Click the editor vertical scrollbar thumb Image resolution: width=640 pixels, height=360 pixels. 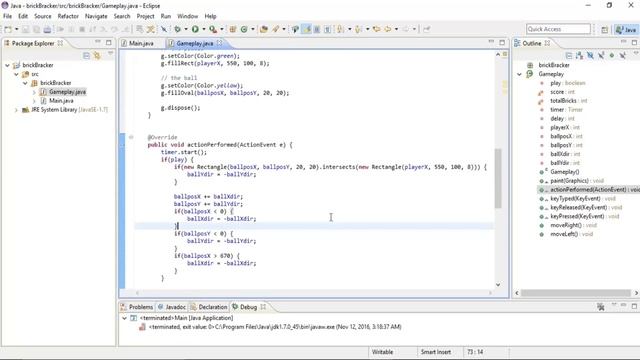click(x=498, y=178)
